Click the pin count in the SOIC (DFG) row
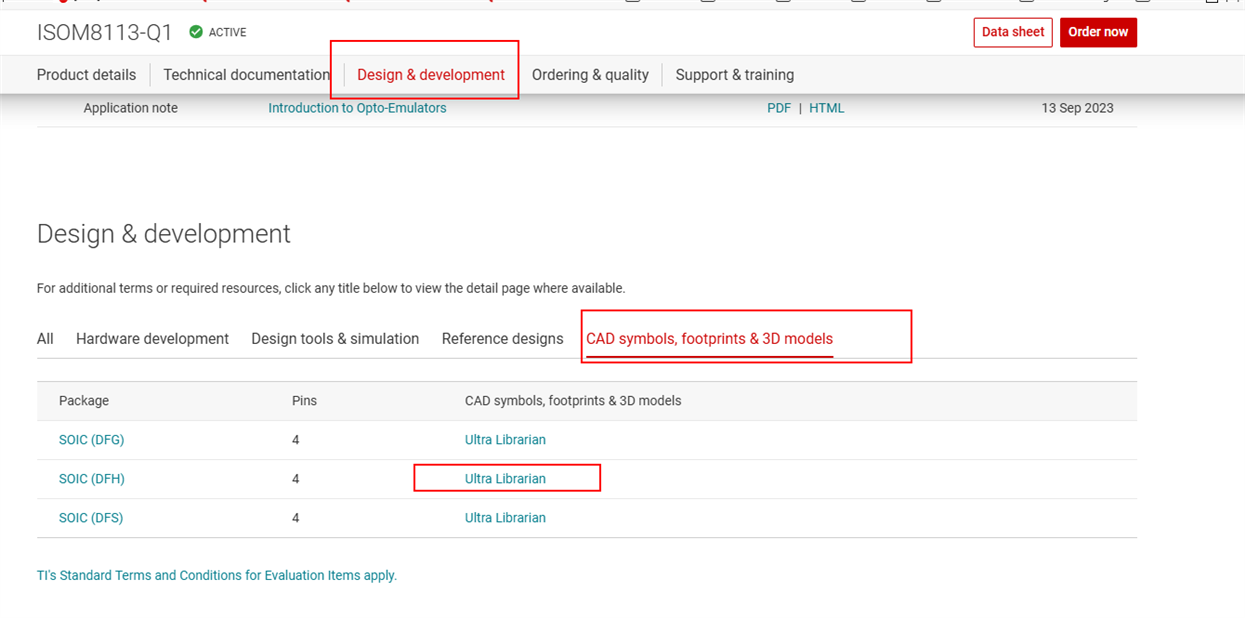The height and width of the screenshot is (618, 1245). pyautogui.click(x=296, y=440)
